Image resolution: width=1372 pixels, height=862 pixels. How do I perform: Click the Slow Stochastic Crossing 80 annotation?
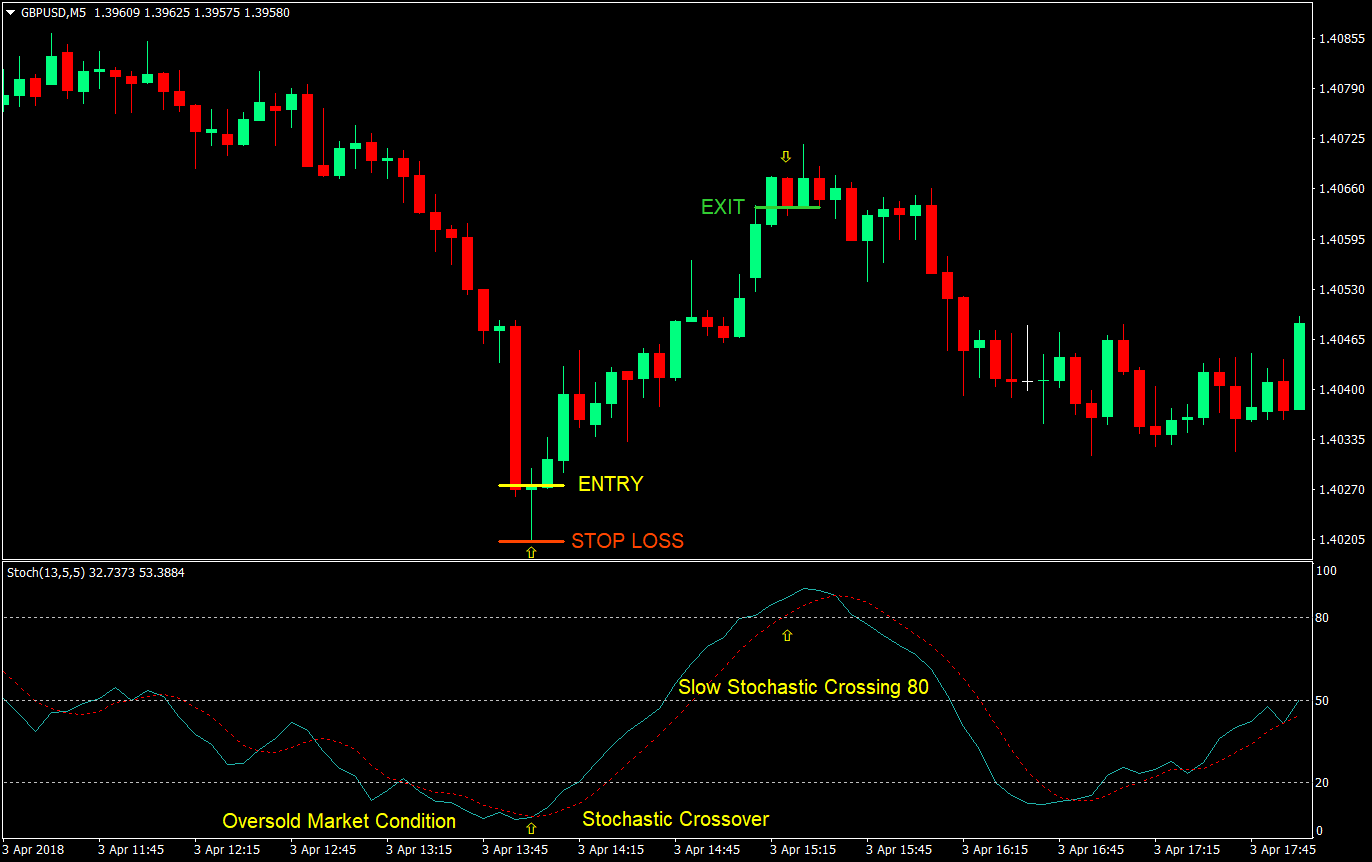point(802,687)
